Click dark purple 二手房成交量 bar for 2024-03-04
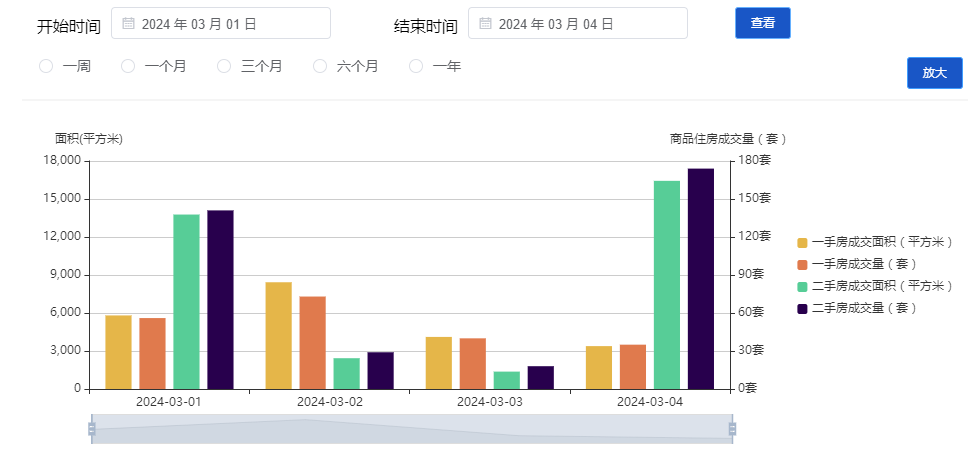This screenshot has width=968, height=453. (x=701, y=279)
